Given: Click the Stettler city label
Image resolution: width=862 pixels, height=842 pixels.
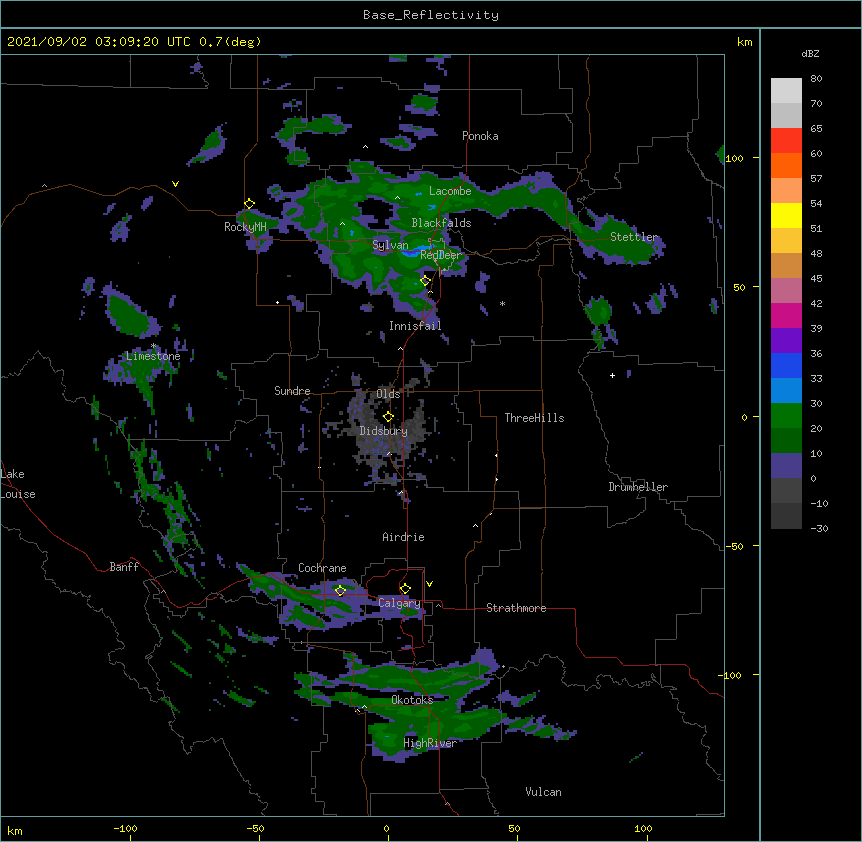Looking at the screenshot, I should point(634,237).
